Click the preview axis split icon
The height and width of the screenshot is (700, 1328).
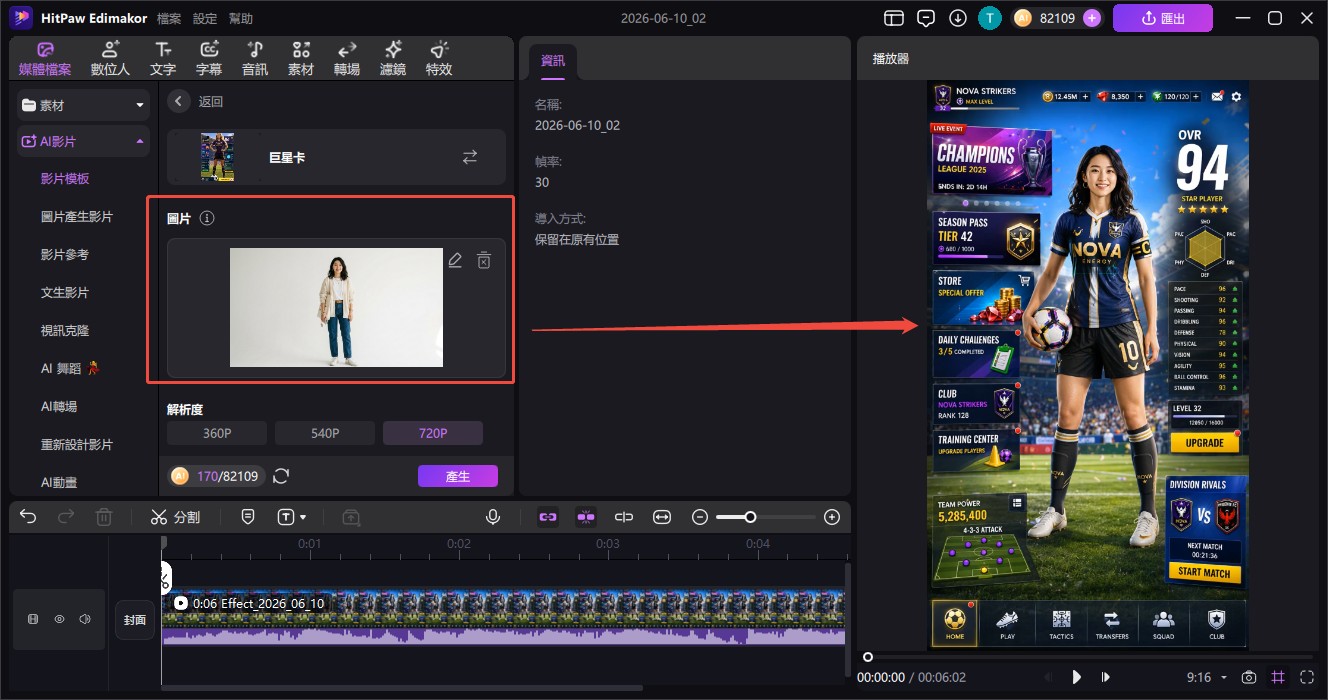(624, 517)
